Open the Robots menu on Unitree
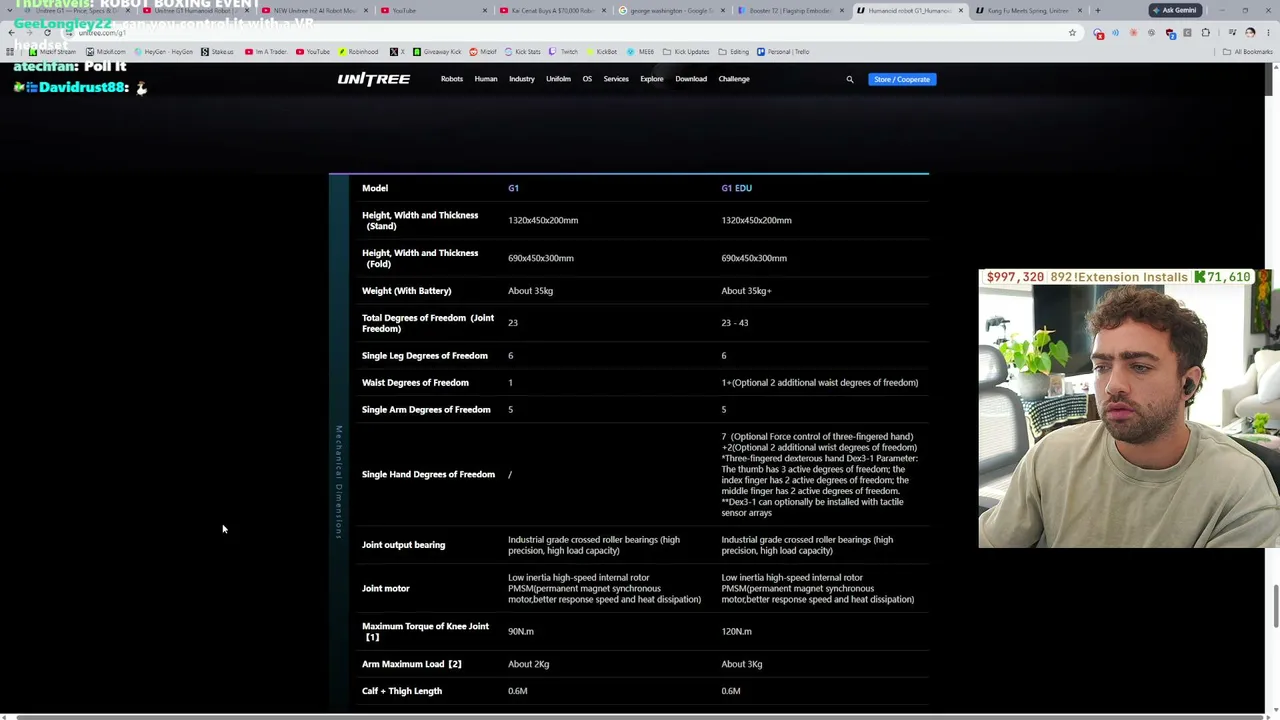 (x=452, y=79)
